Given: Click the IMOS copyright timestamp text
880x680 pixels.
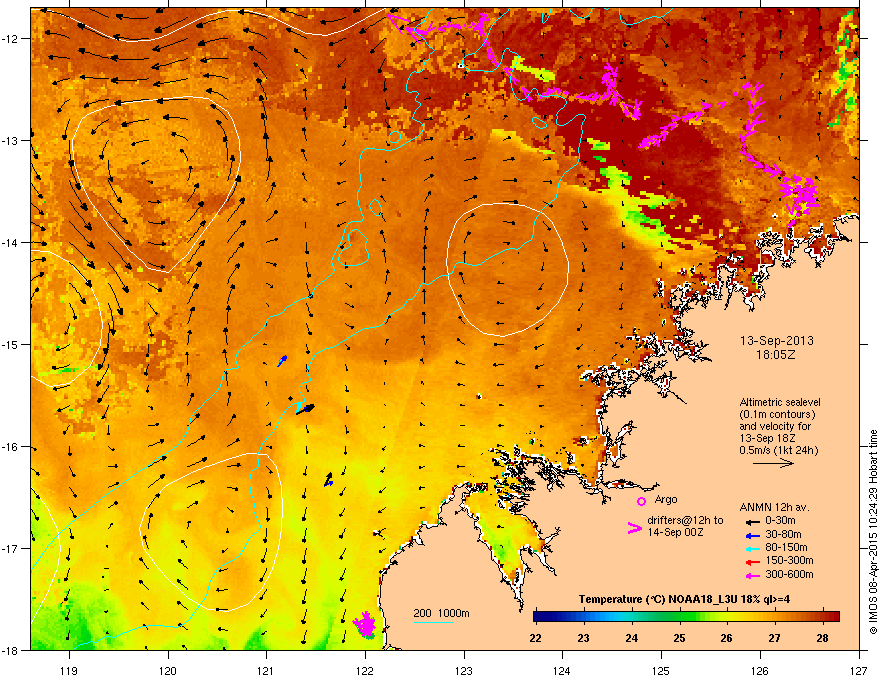Looking at the screenshot, I should (x=873, y=532).
